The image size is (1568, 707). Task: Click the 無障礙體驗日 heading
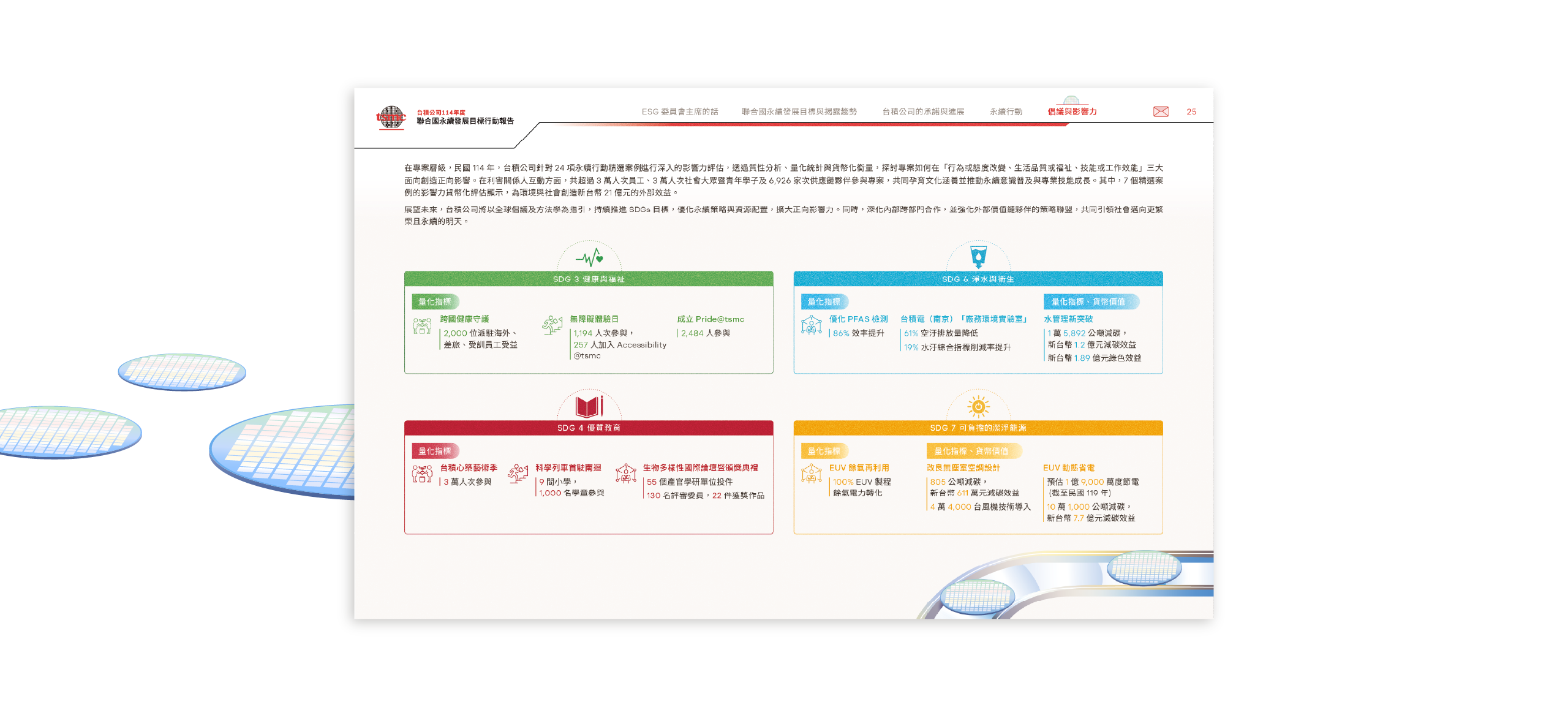pyautogui.click(x=594, y=319)
